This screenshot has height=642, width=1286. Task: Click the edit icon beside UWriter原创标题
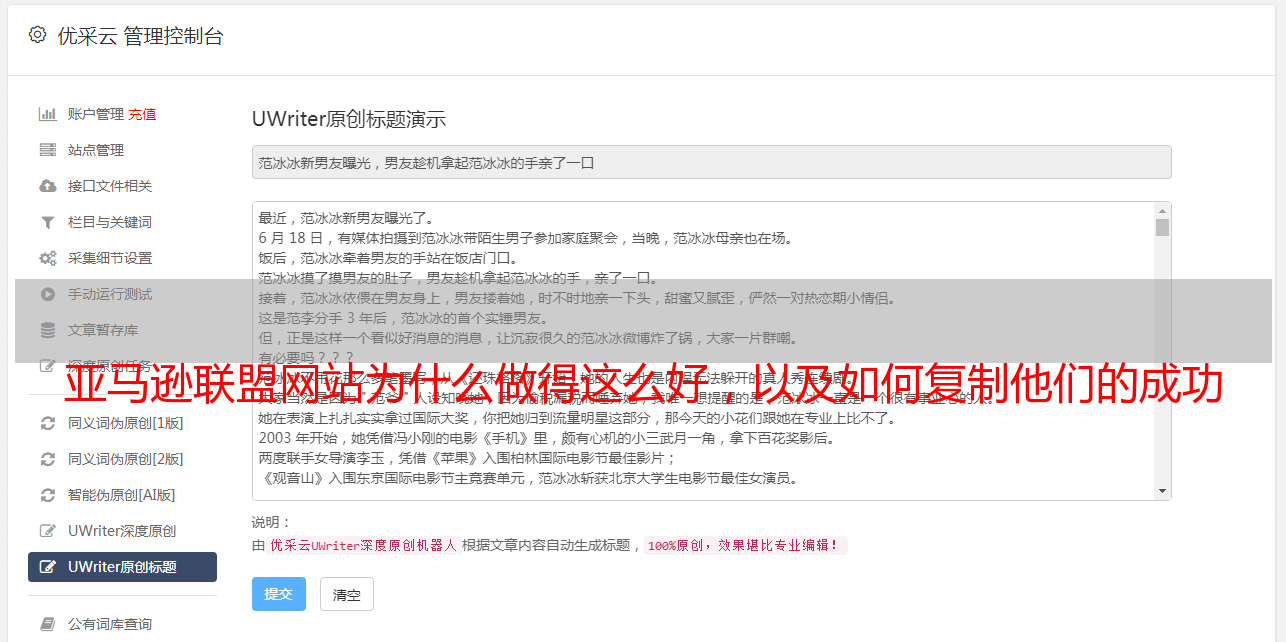(x=47, y=567)
